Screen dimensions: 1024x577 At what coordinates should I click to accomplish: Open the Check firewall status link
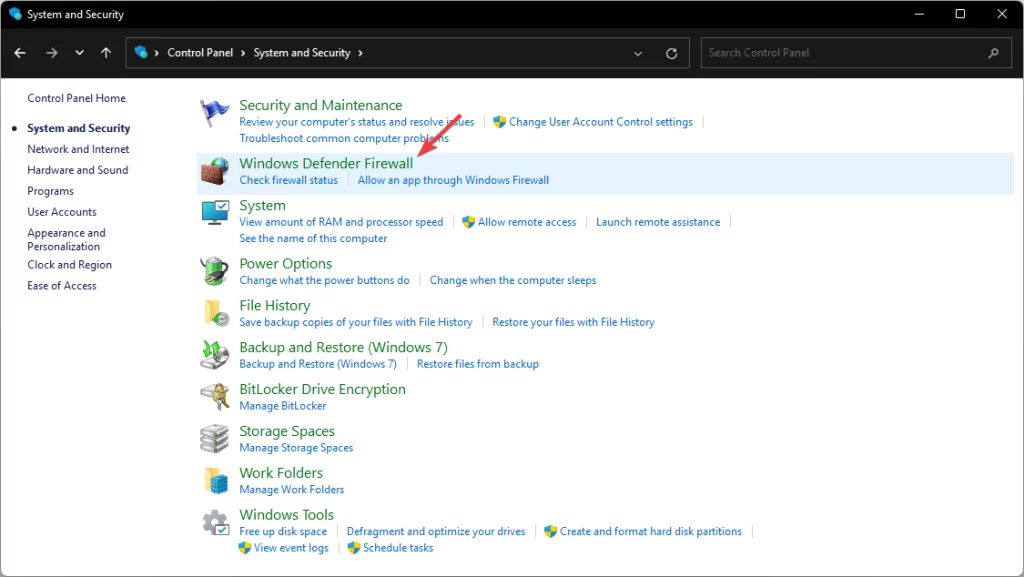point(289,180)
